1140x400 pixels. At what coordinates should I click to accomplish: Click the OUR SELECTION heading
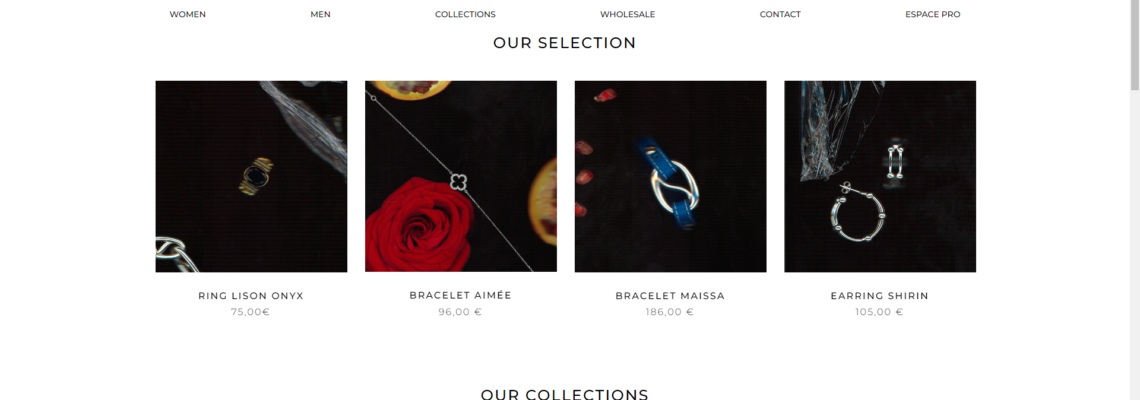point(564,43)
